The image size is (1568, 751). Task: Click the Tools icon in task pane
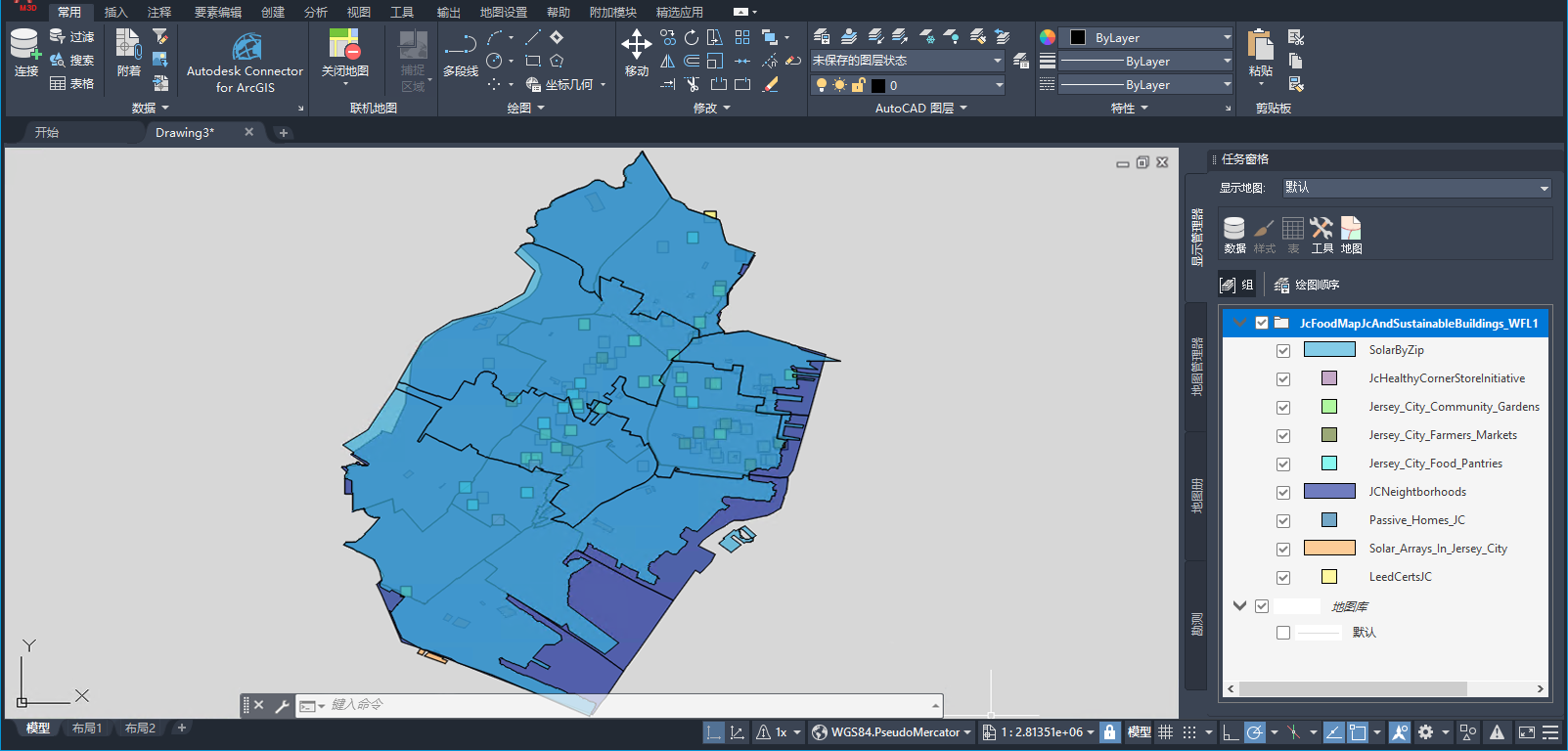point(1322,235)
